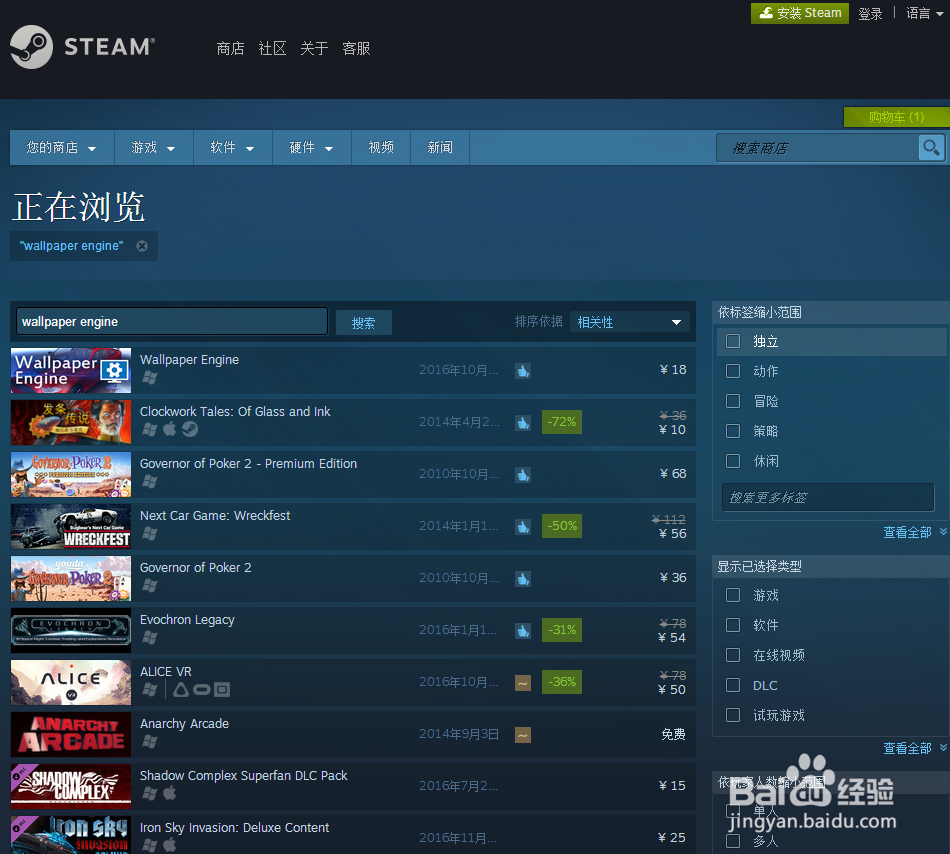The image size is (950, 854).
Task: Open the Wallpaper Engine title link
Action: click(189, 360)
